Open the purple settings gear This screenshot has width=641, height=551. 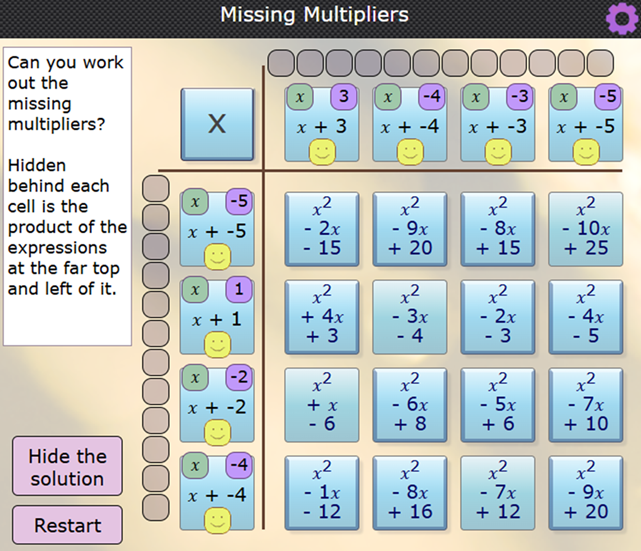click(x=621, y=16)
